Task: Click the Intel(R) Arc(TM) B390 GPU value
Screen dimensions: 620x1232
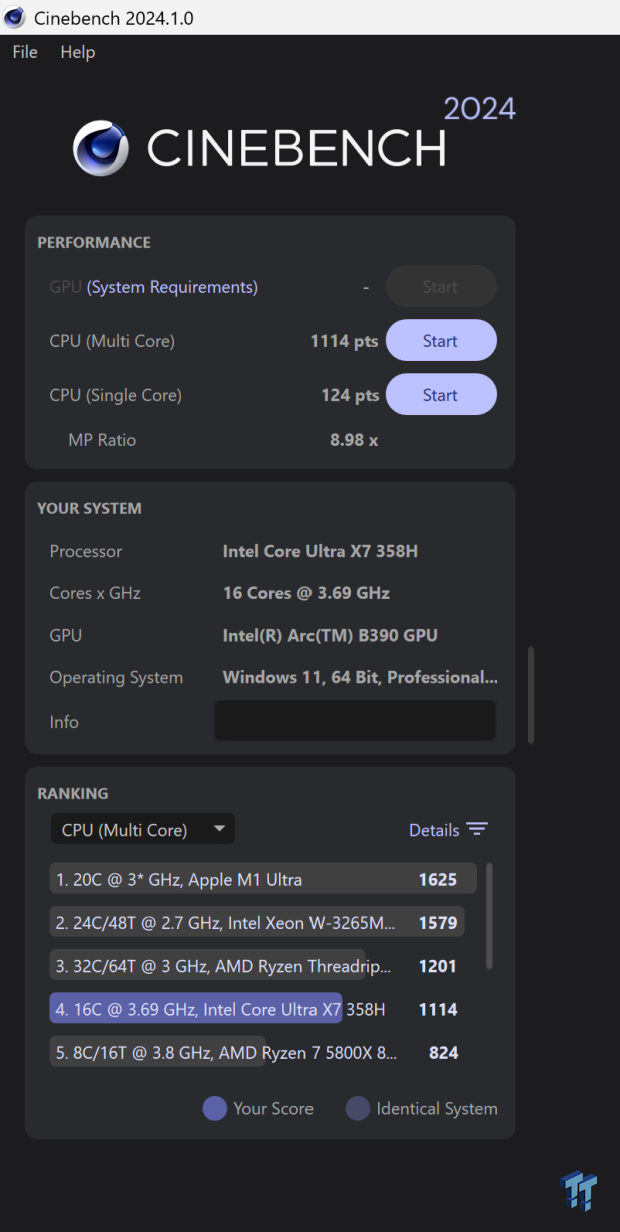Action: [x=330, y=635]
